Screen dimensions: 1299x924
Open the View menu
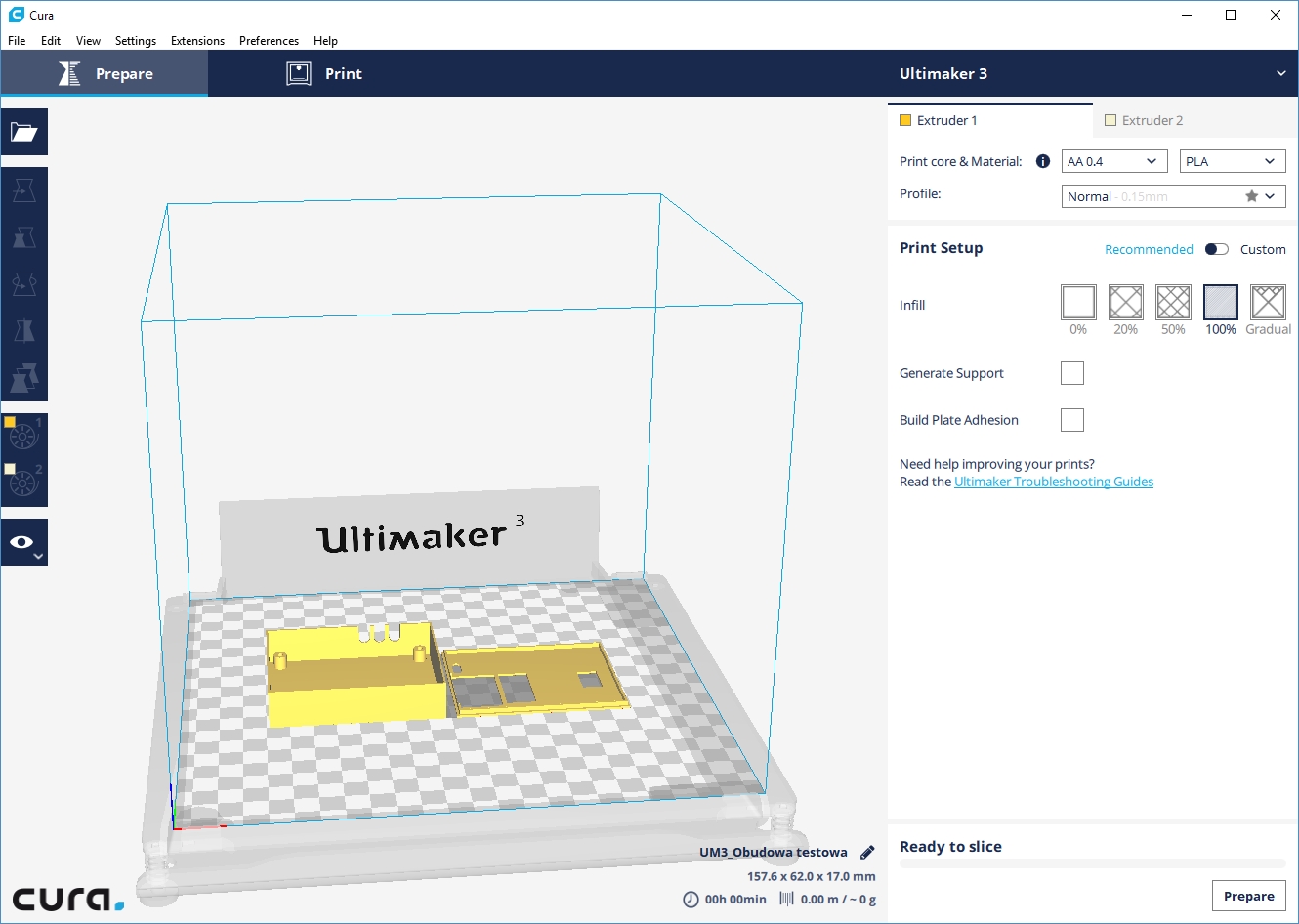click(x=88, y=41)
